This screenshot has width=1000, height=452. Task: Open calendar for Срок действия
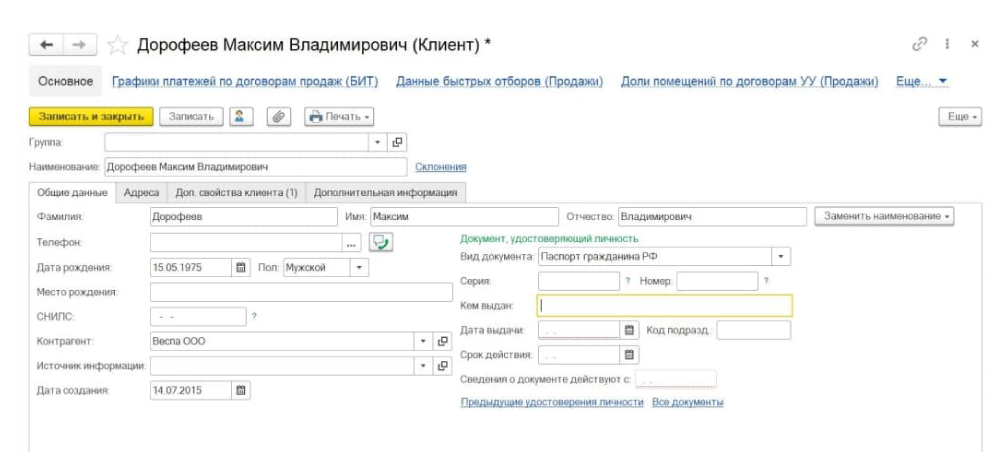tap(629, 354)
